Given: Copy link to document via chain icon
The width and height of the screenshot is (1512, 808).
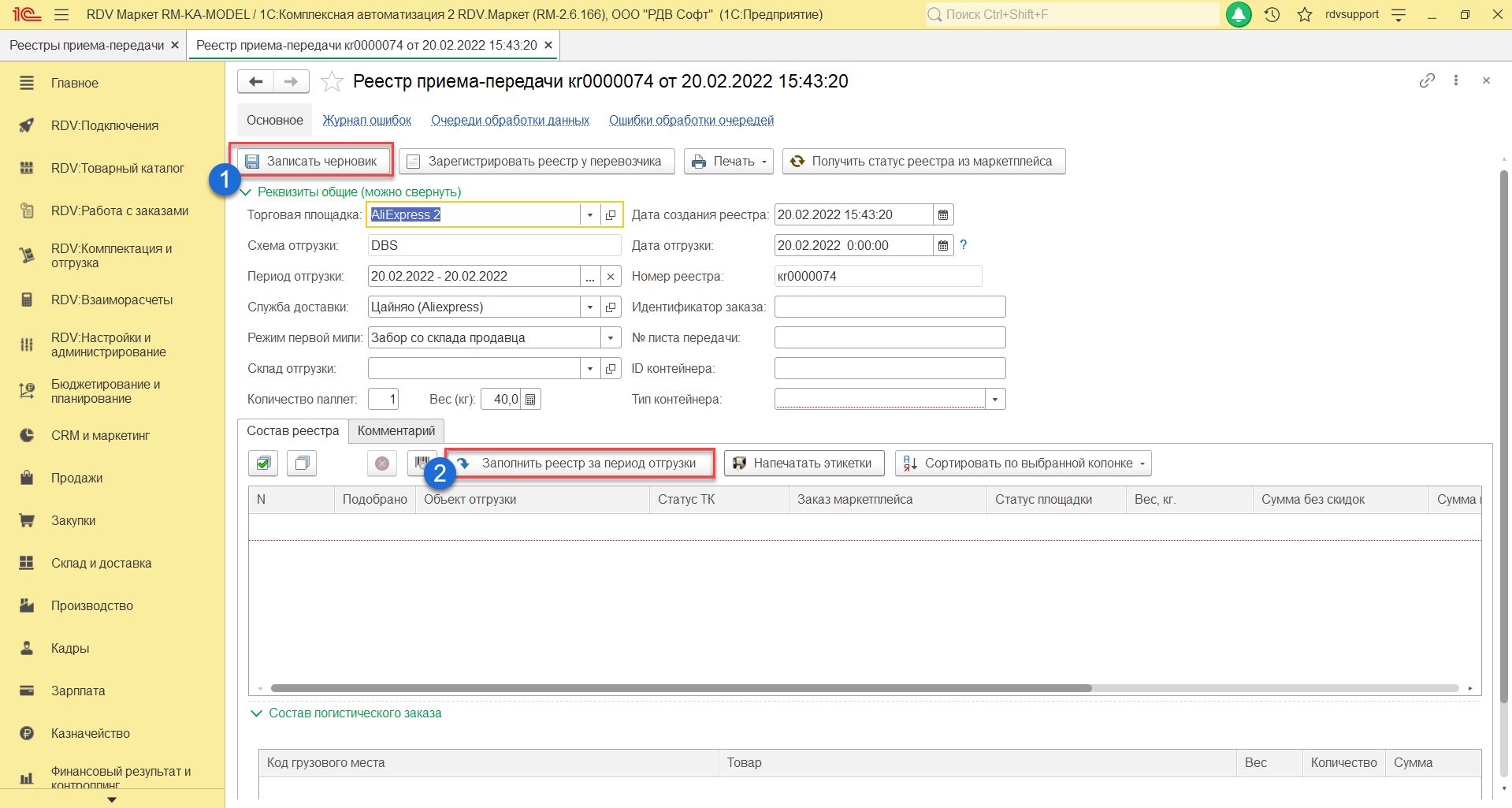Looking at the screenshot, I should (1427, 80).
